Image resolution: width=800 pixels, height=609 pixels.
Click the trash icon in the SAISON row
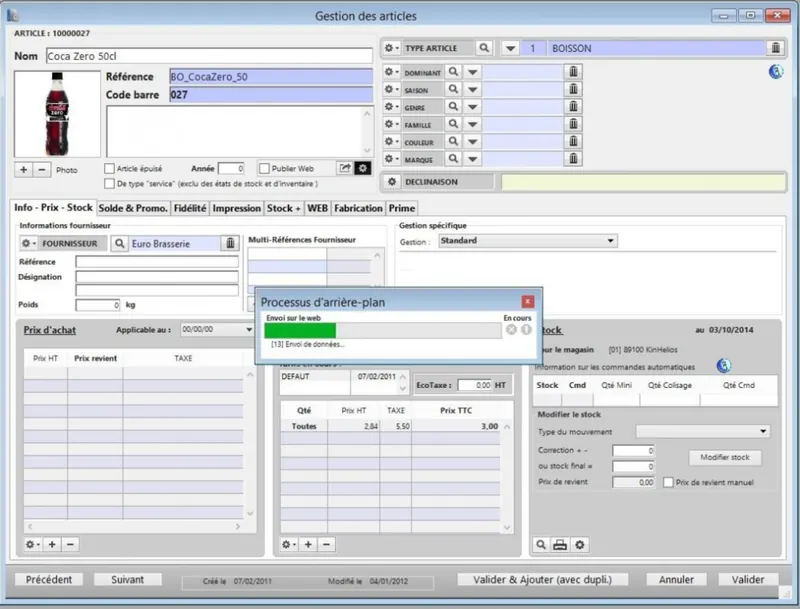click(x=573, y=89)
